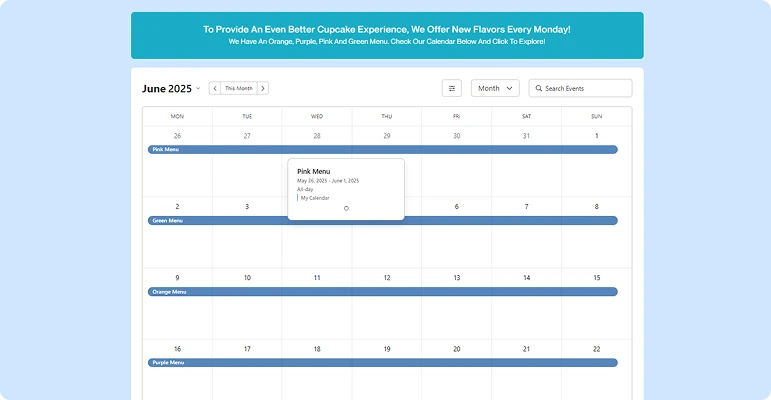Go to the next month arrow

(x=263, y=88)
